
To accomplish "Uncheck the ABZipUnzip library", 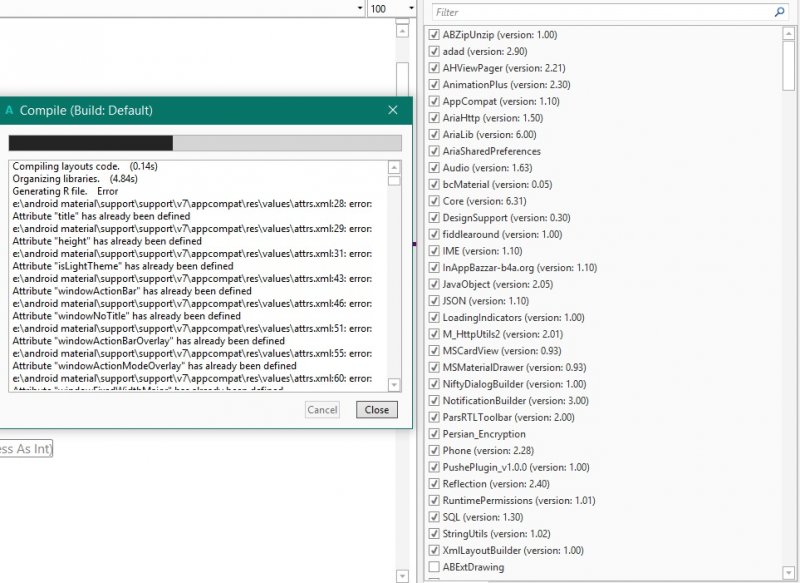I will 433,35.
